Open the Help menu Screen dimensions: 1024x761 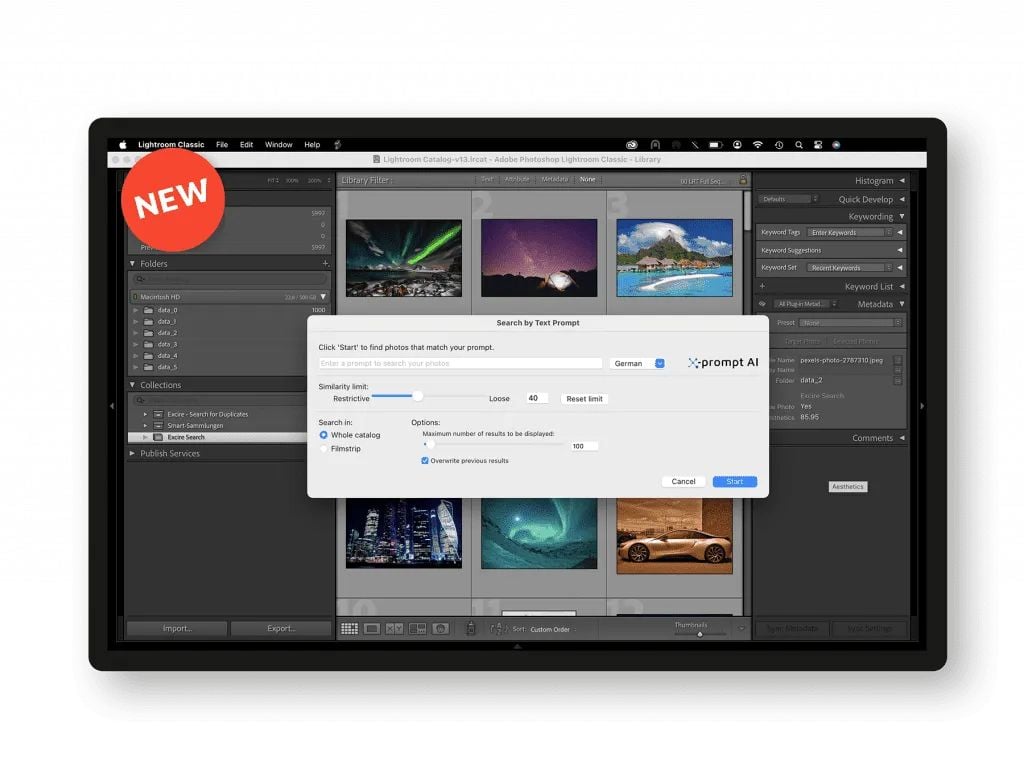(x=312, y=145)
